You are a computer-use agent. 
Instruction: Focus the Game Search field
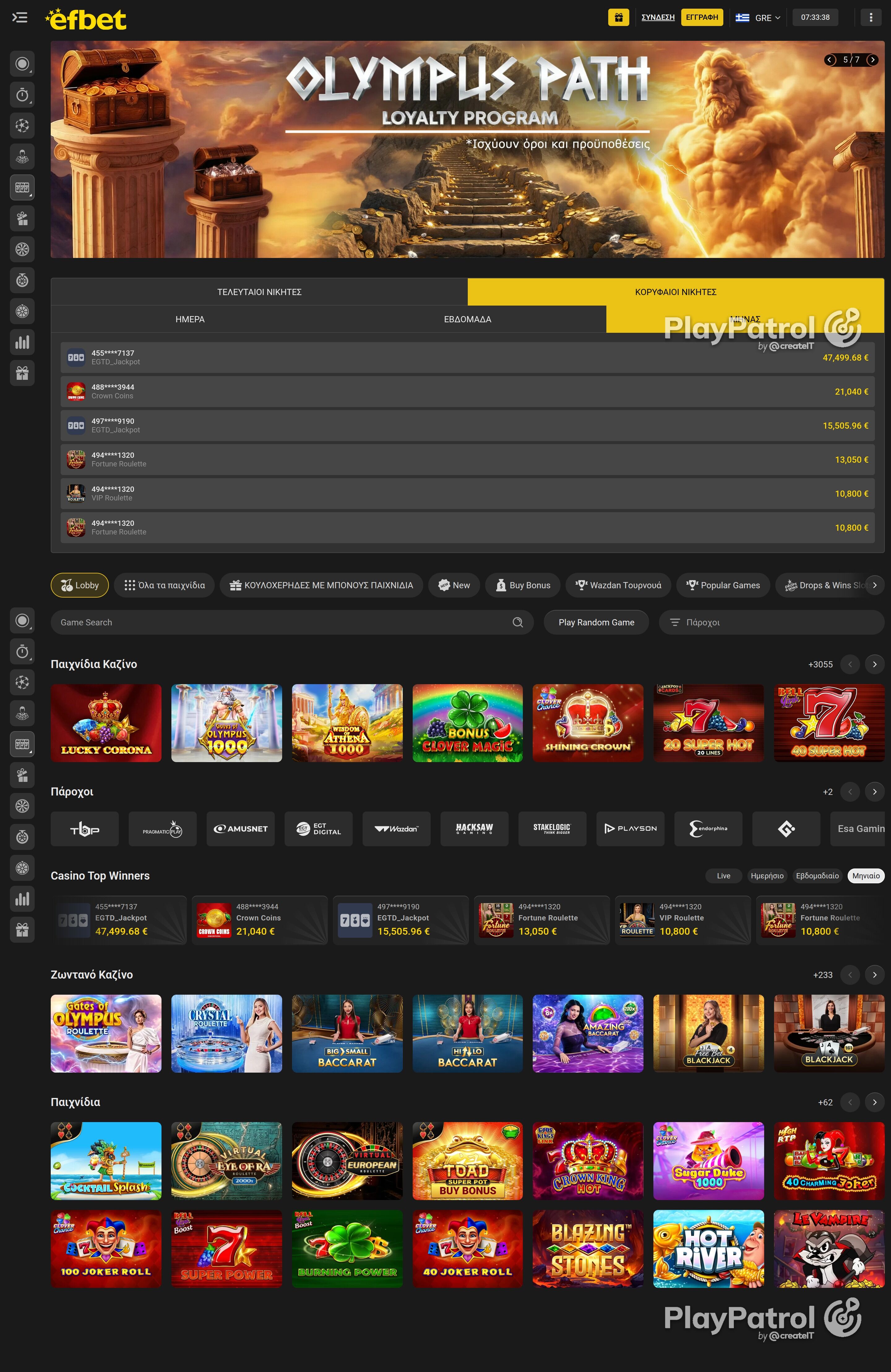(x=292, y=622)
